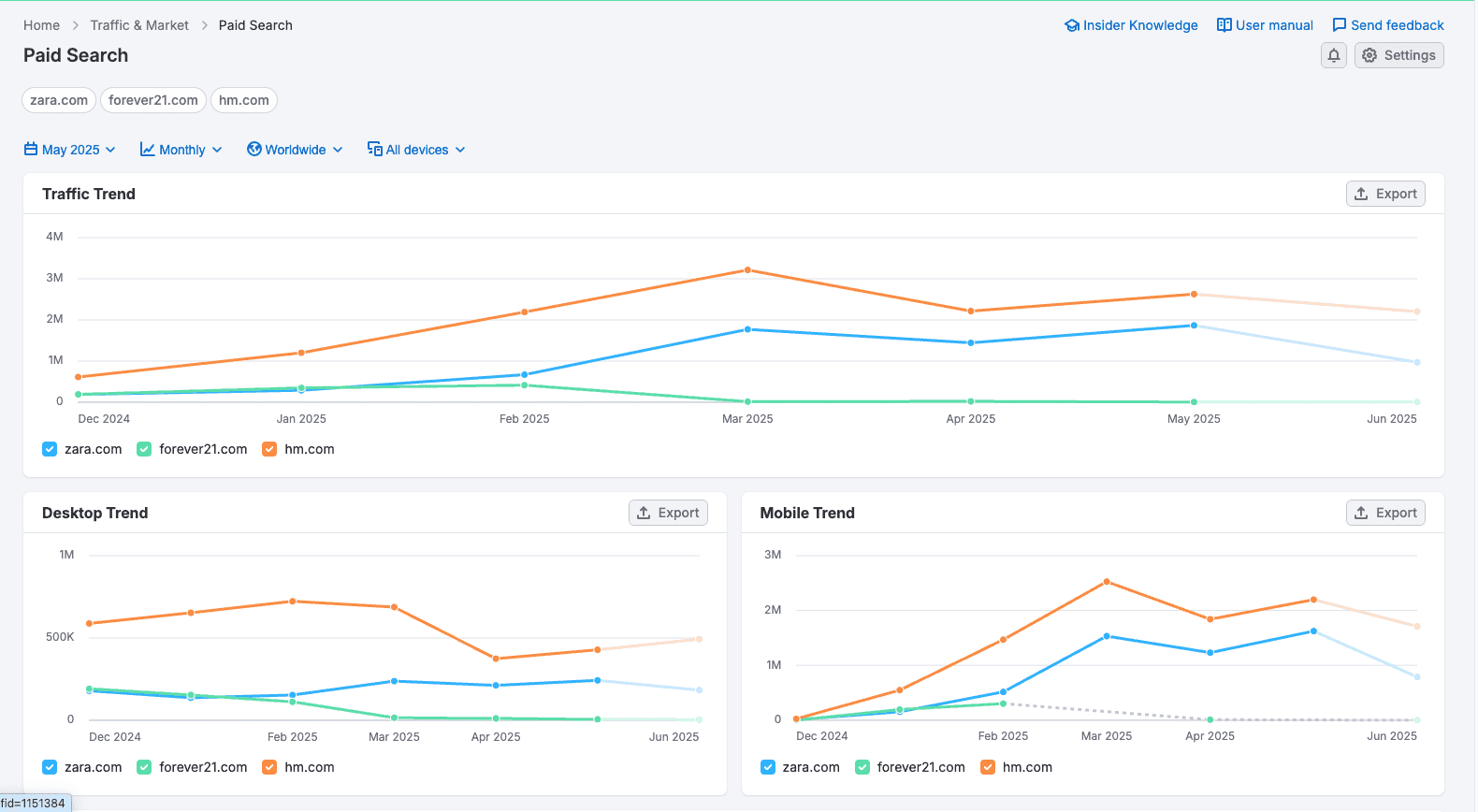Click hm.com Feb 2025 peak point in Desktop Trend
This screenshot has width=1478, height=812.
coord(293,602)
